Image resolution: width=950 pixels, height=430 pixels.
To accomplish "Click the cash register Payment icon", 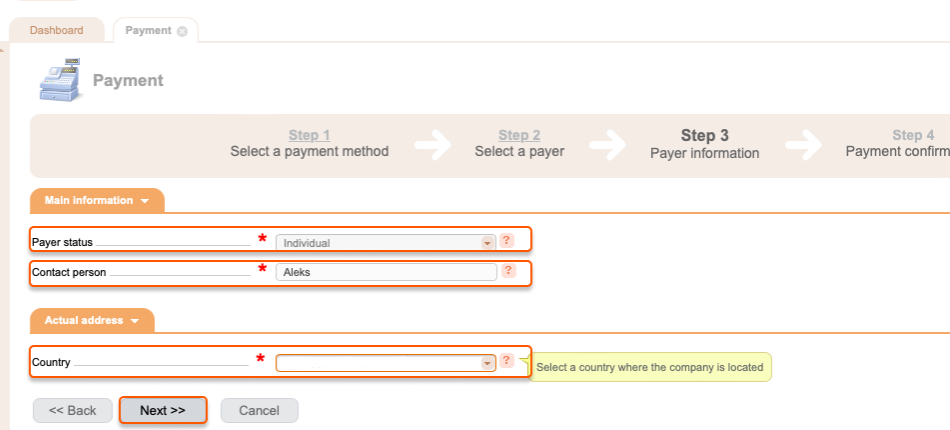I will tap(60, 80).
